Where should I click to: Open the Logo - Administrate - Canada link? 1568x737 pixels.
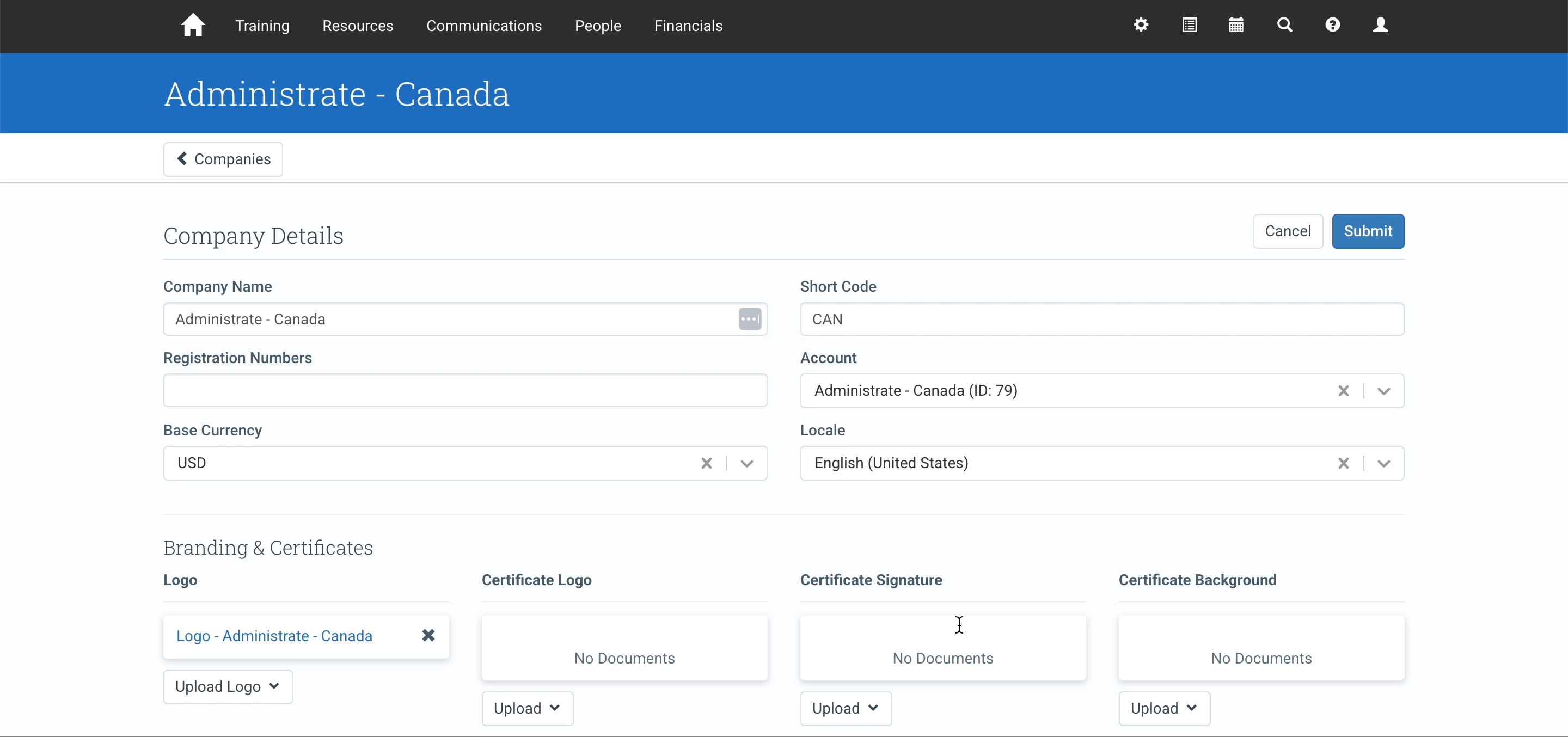274,636
